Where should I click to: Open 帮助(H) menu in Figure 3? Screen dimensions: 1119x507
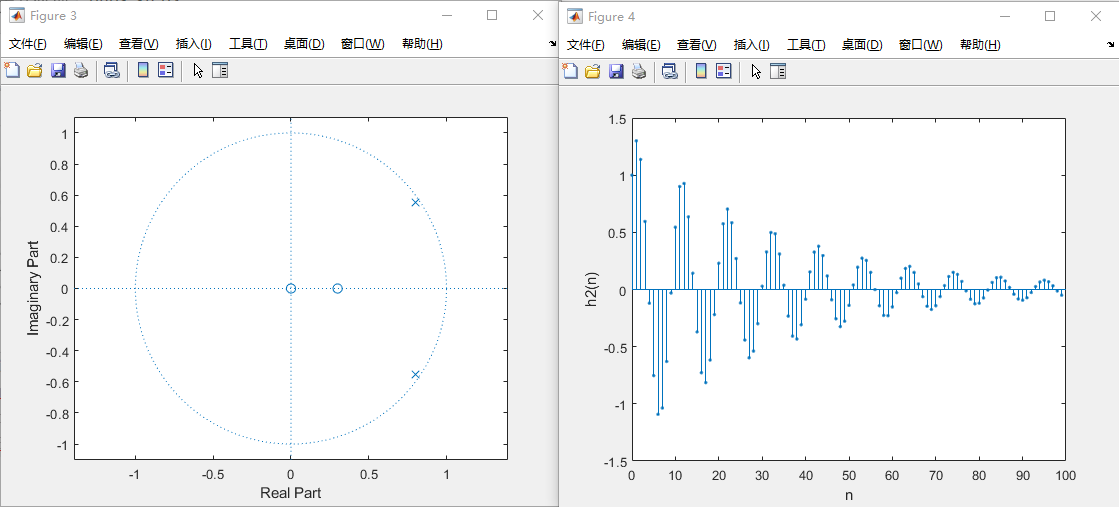click(422, 44)
